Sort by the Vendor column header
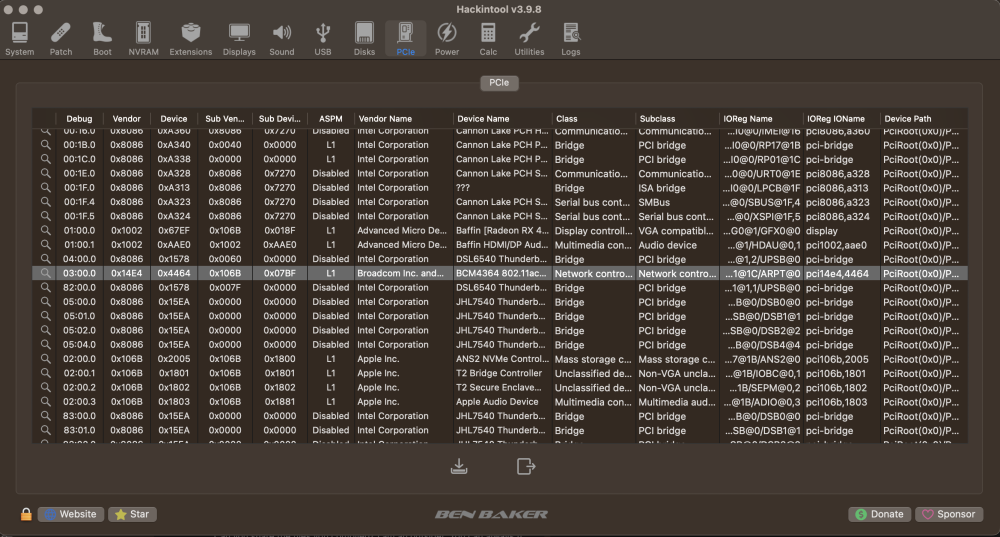This screenshot has width=1000, height=537. click(x=126, y=119)
